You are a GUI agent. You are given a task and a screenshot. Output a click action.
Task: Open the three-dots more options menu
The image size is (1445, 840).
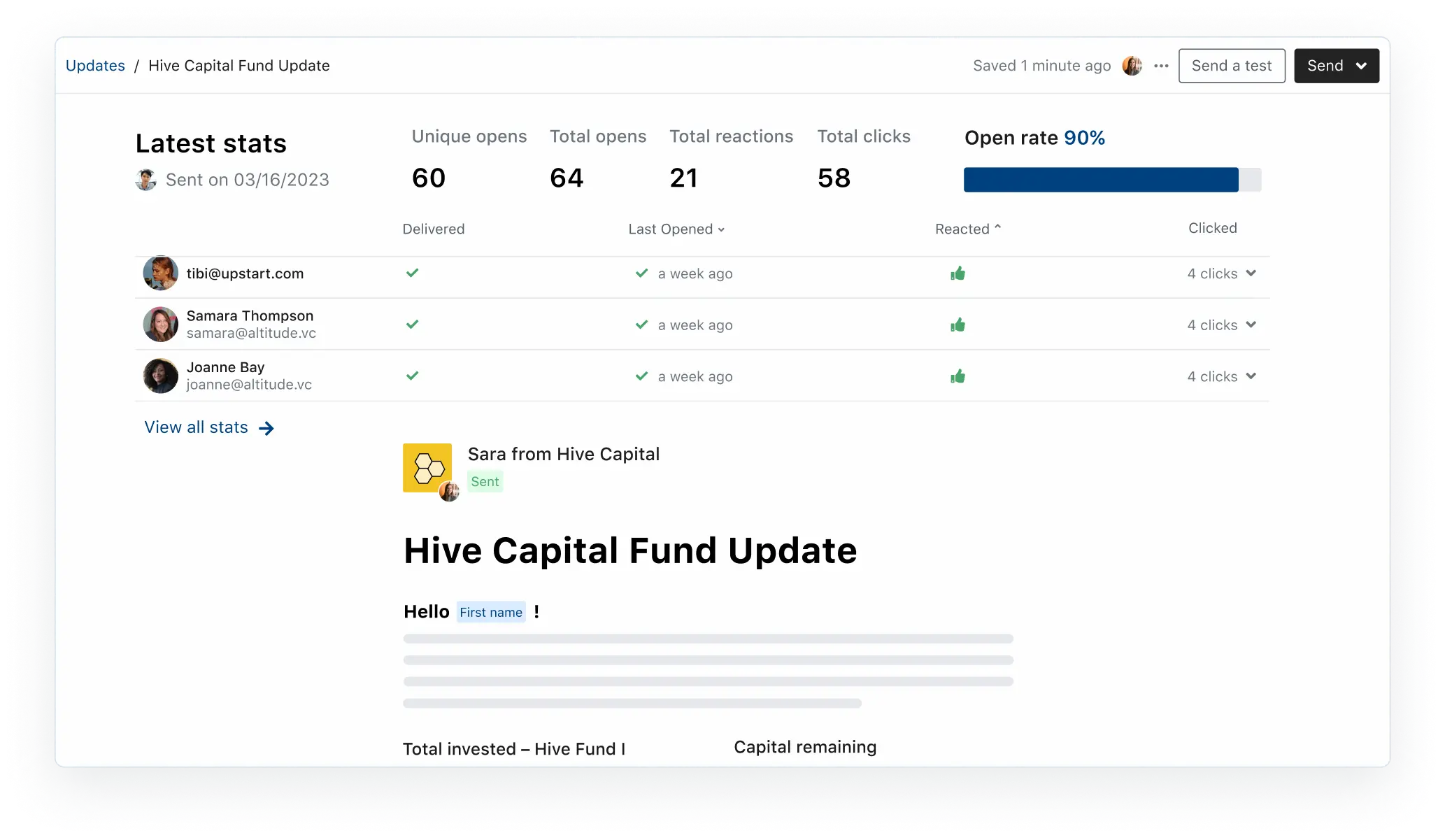click(1161, 66)
